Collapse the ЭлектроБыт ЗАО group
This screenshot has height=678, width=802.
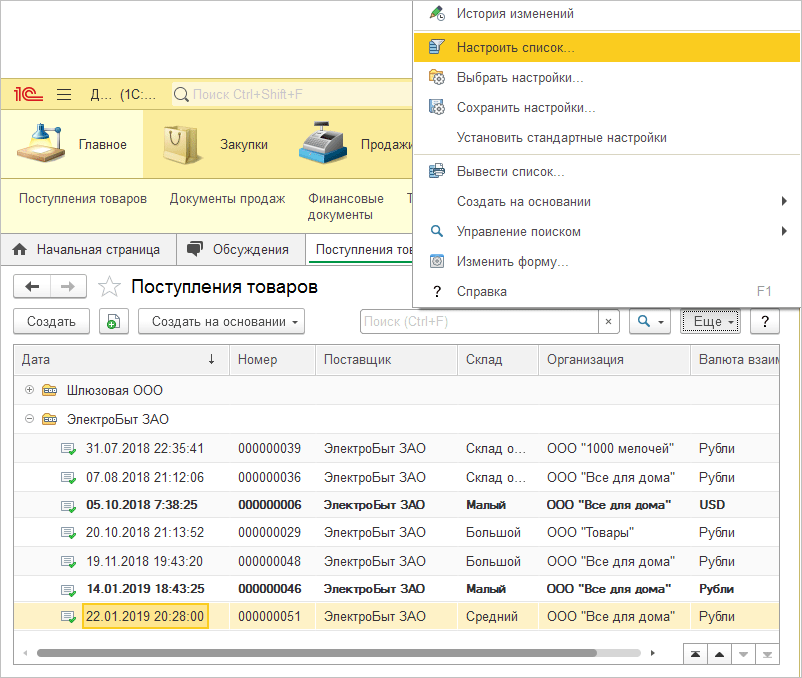(30, 419)
